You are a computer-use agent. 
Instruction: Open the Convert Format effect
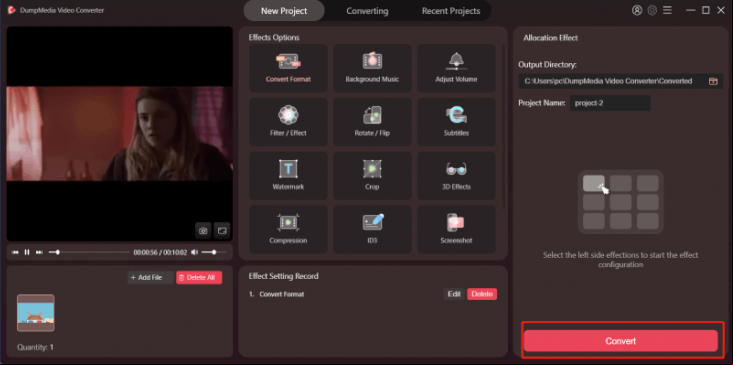288,68
